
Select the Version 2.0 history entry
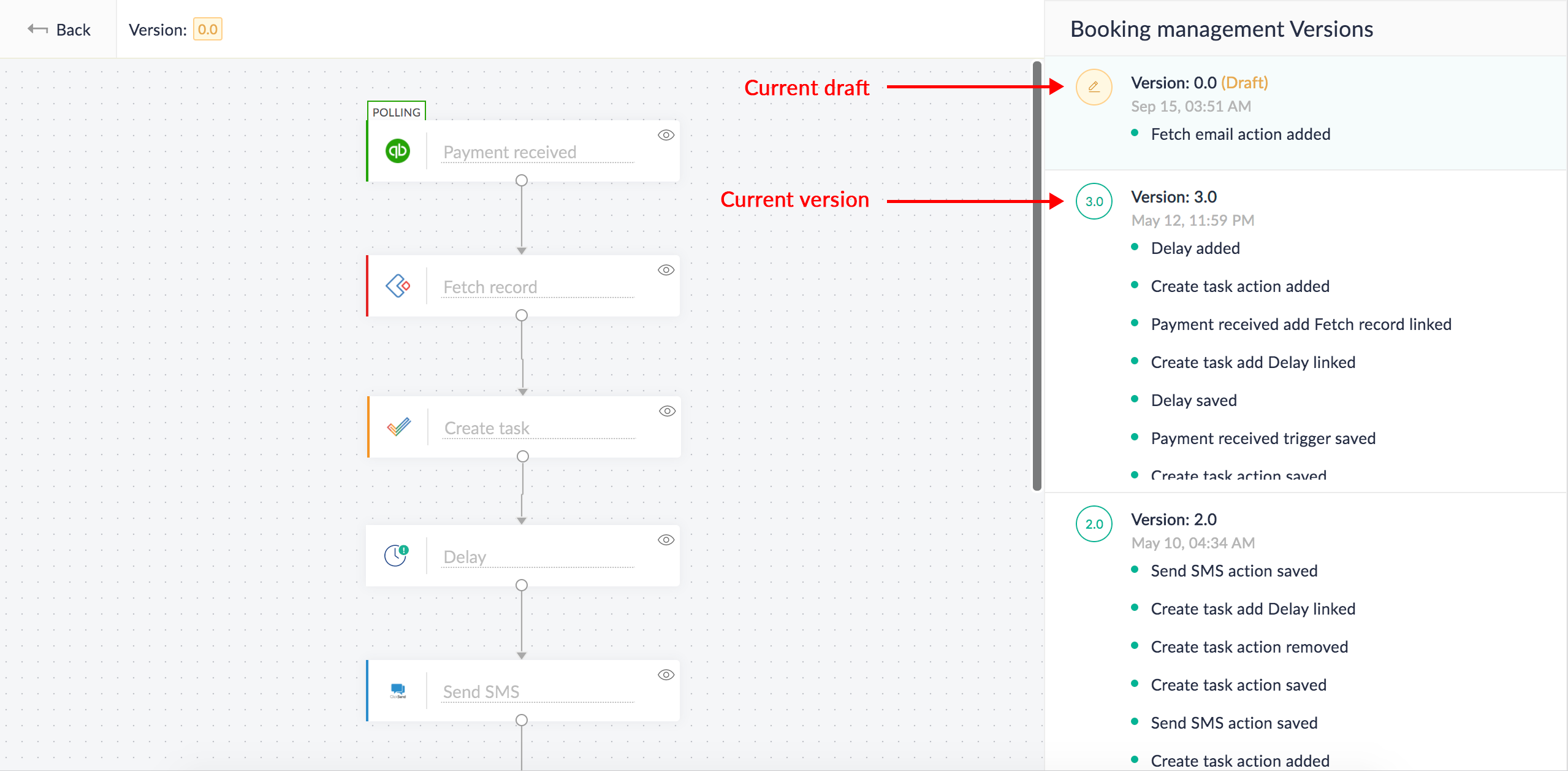point(1173,519)
